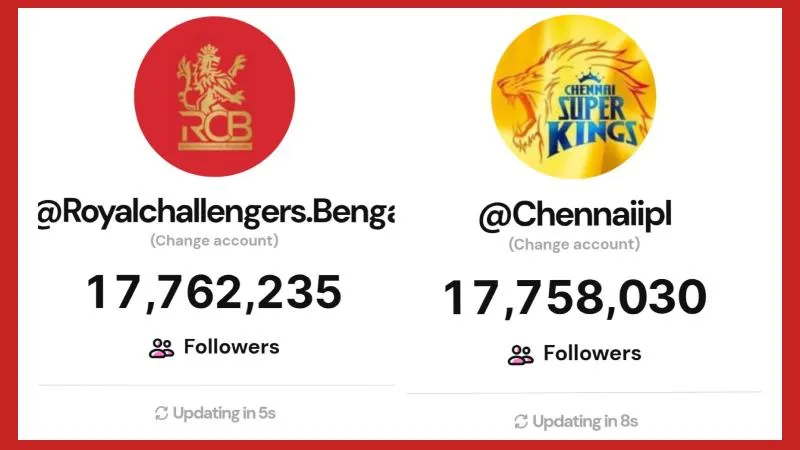The width and height of the screenshot is (800, 450).
Task: Change account under the RCB handle
Action: [214, 241]
